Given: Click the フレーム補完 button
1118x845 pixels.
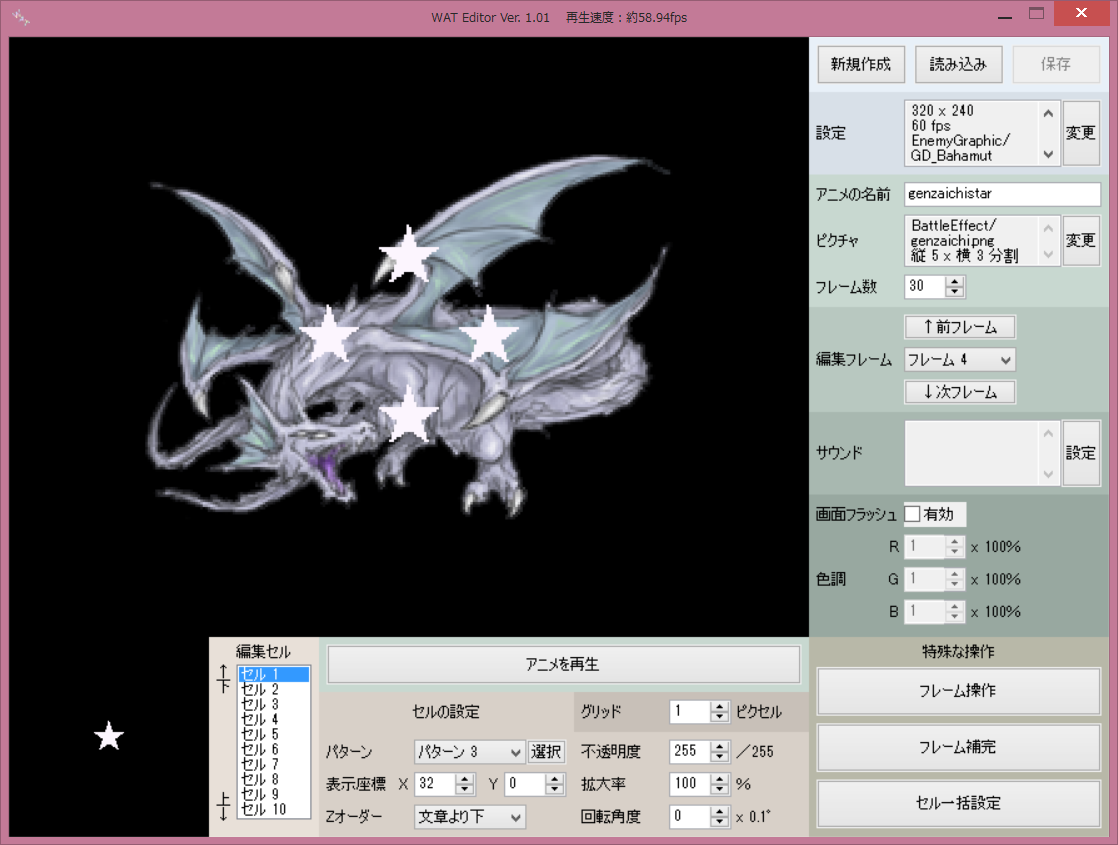Looking at the screenshot, I should pos(958,747).
